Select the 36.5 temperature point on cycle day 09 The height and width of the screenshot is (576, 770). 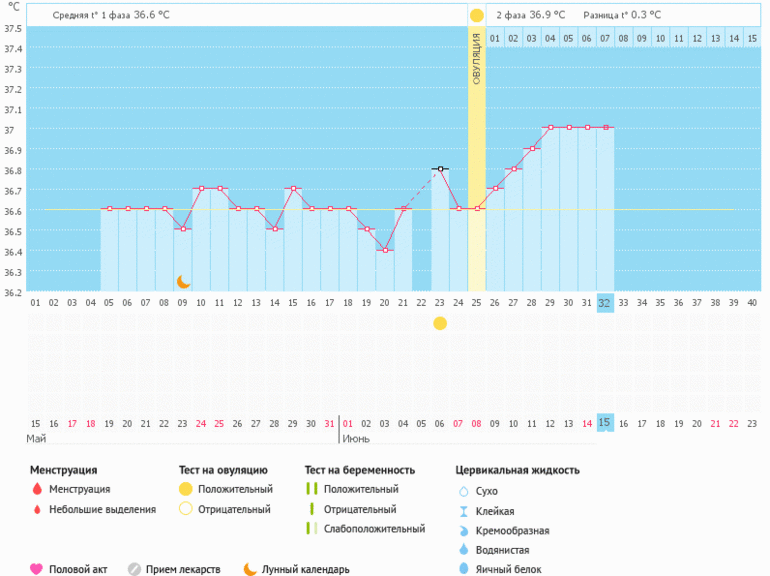[183, 229]
